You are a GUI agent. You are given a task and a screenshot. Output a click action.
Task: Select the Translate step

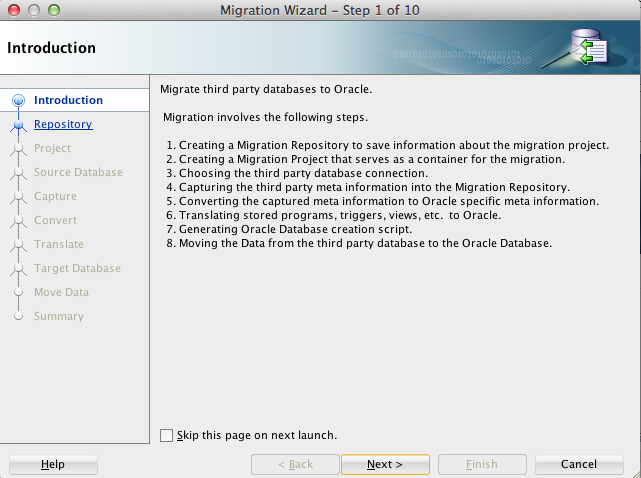coord(59,244)
